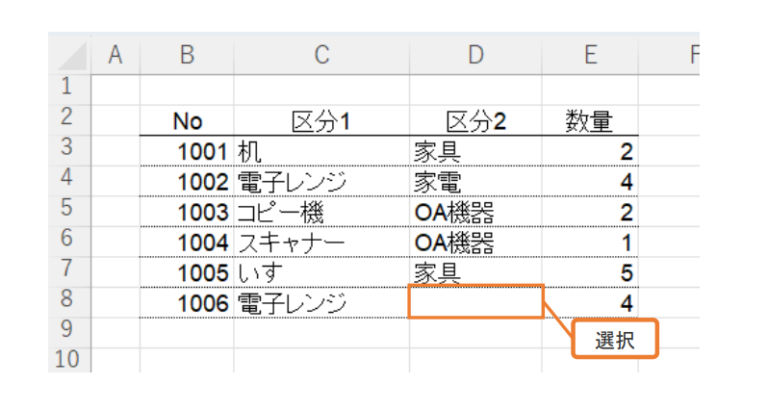Screen dimensions: 768x410
Task: Click the 区分2 header cell
Action: pyautogui.click(x=475, y=122)
